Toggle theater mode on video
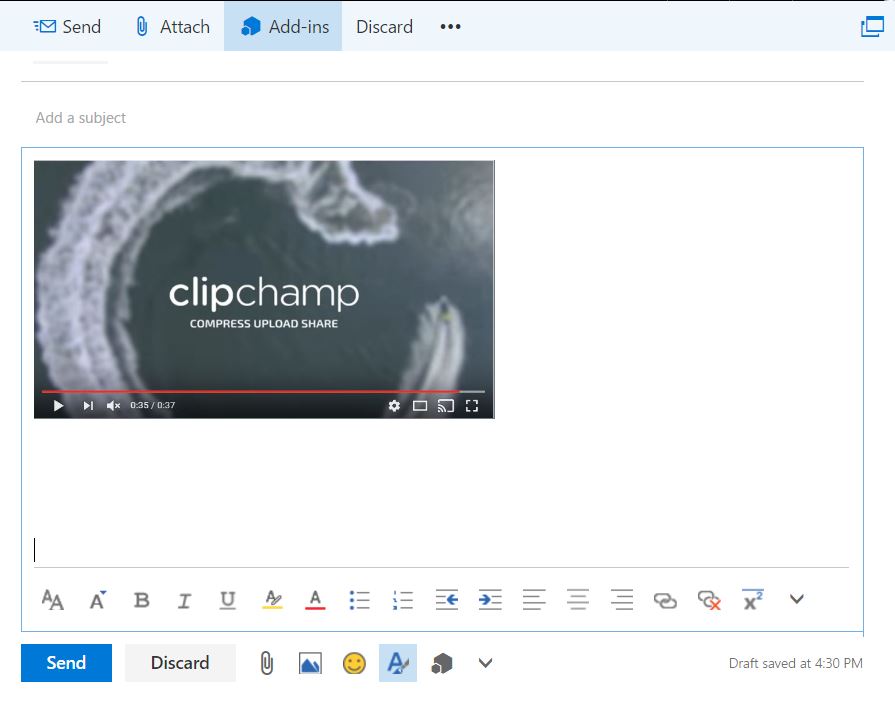Screen dimensions: 895x702 [420, 406]
